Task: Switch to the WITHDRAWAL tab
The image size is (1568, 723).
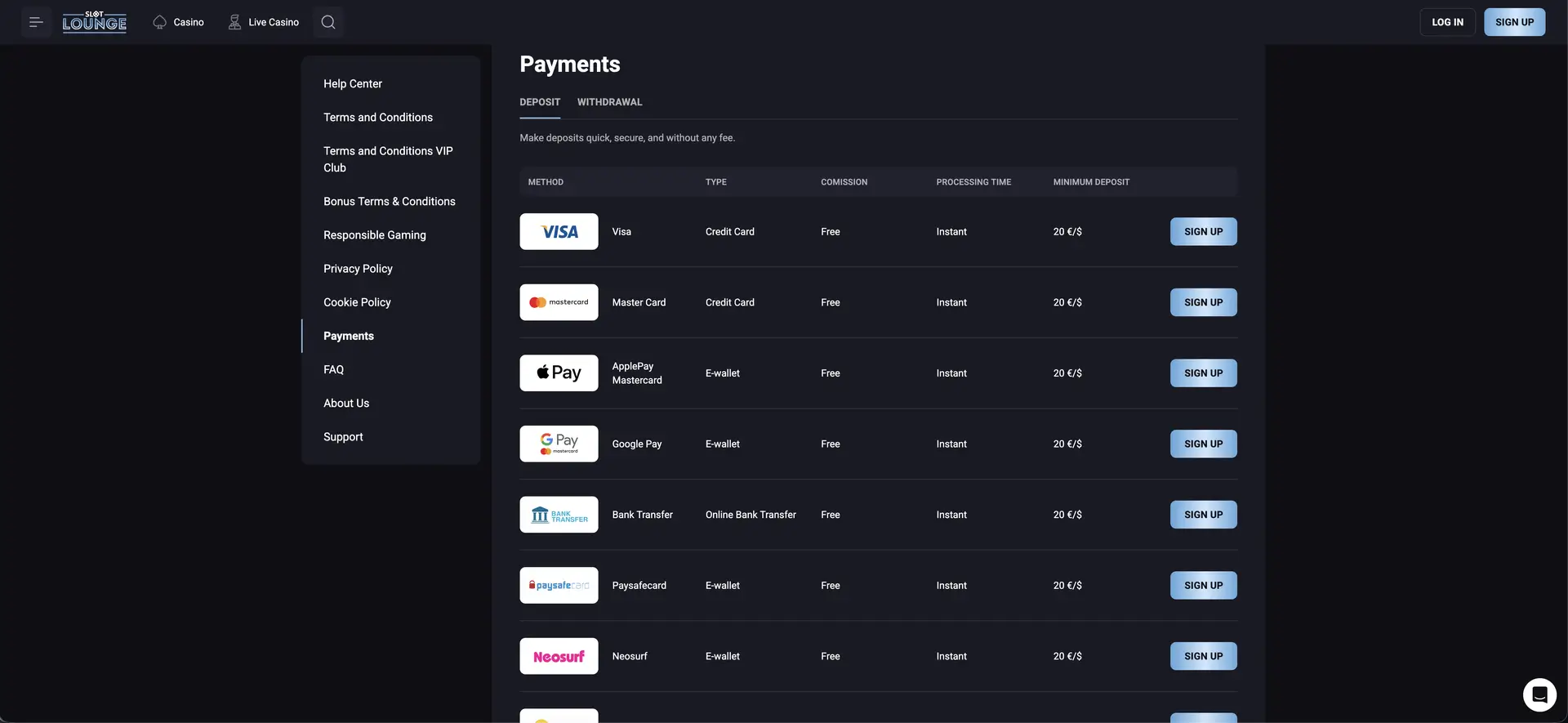Action: [609, 102]
